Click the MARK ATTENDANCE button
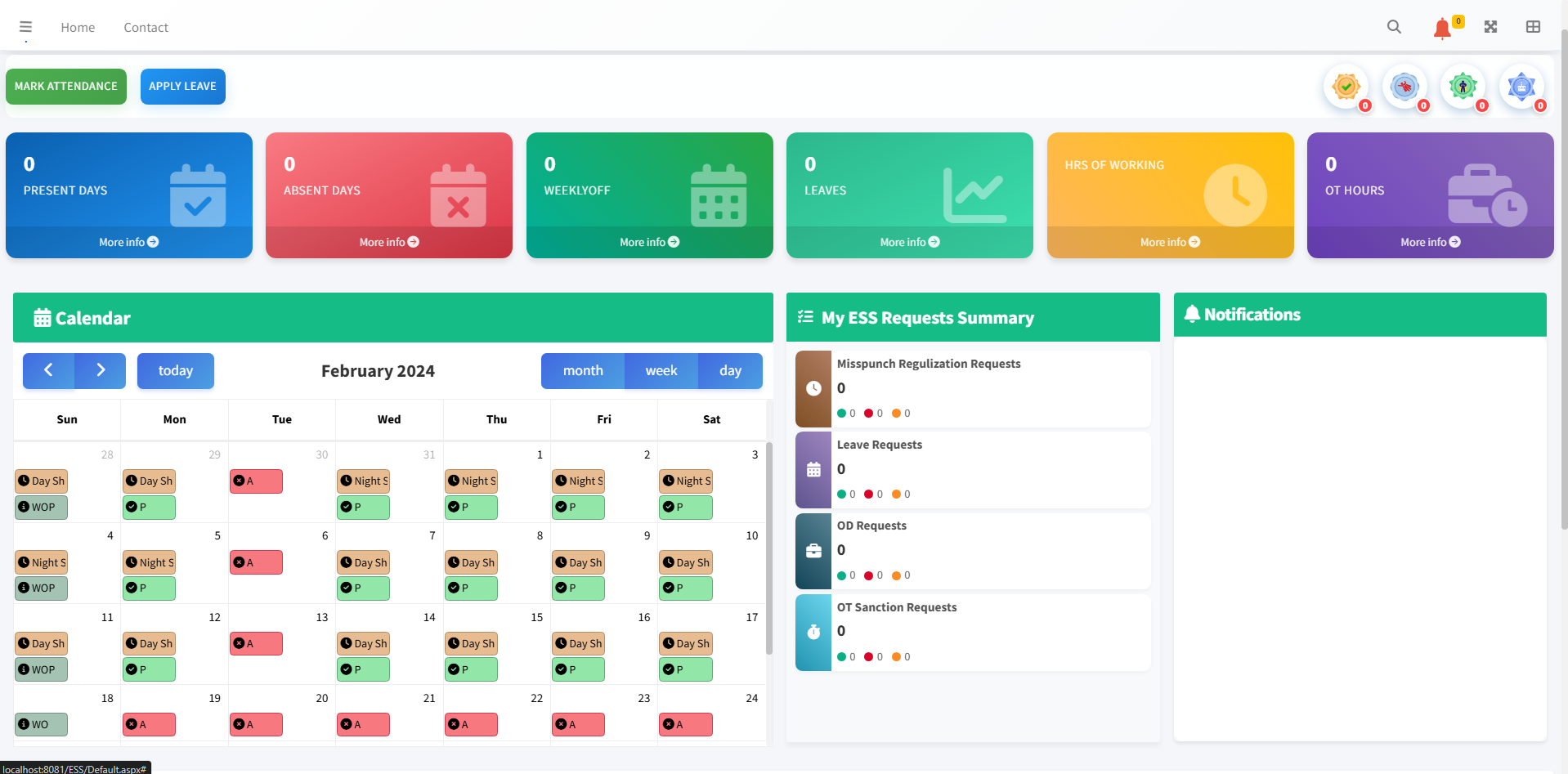 pos(65,86)
